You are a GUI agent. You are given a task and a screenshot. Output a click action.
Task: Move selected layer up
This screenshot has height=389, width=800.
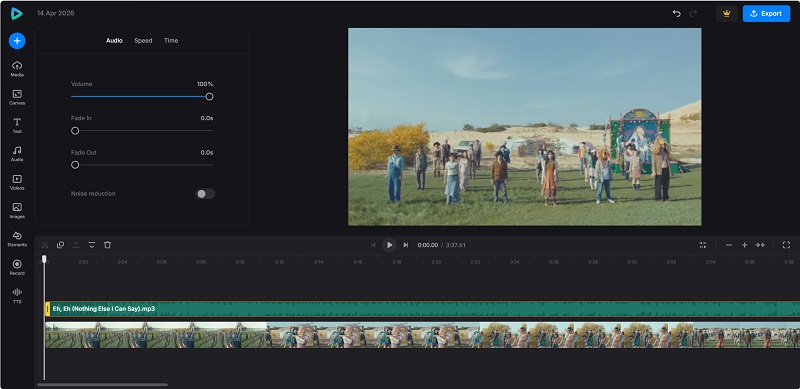point(76,245)
